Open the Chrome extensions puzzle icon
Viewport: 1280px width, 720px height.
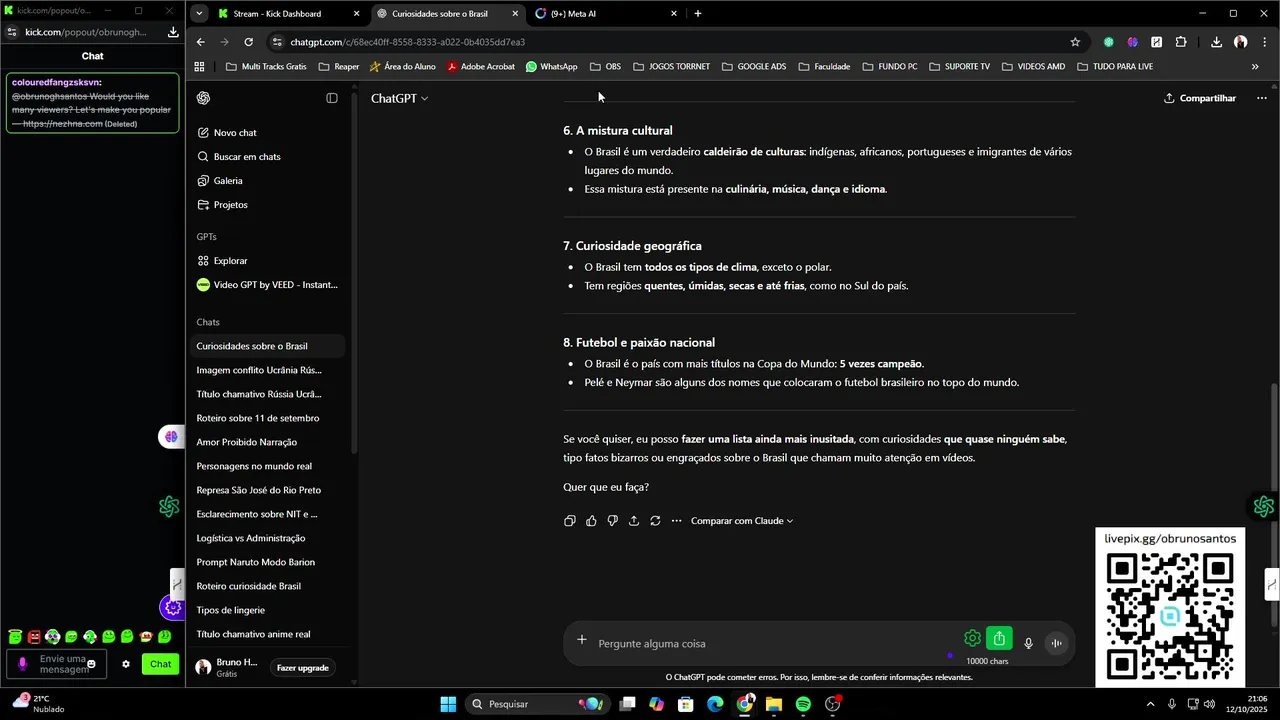point(1181,42)
